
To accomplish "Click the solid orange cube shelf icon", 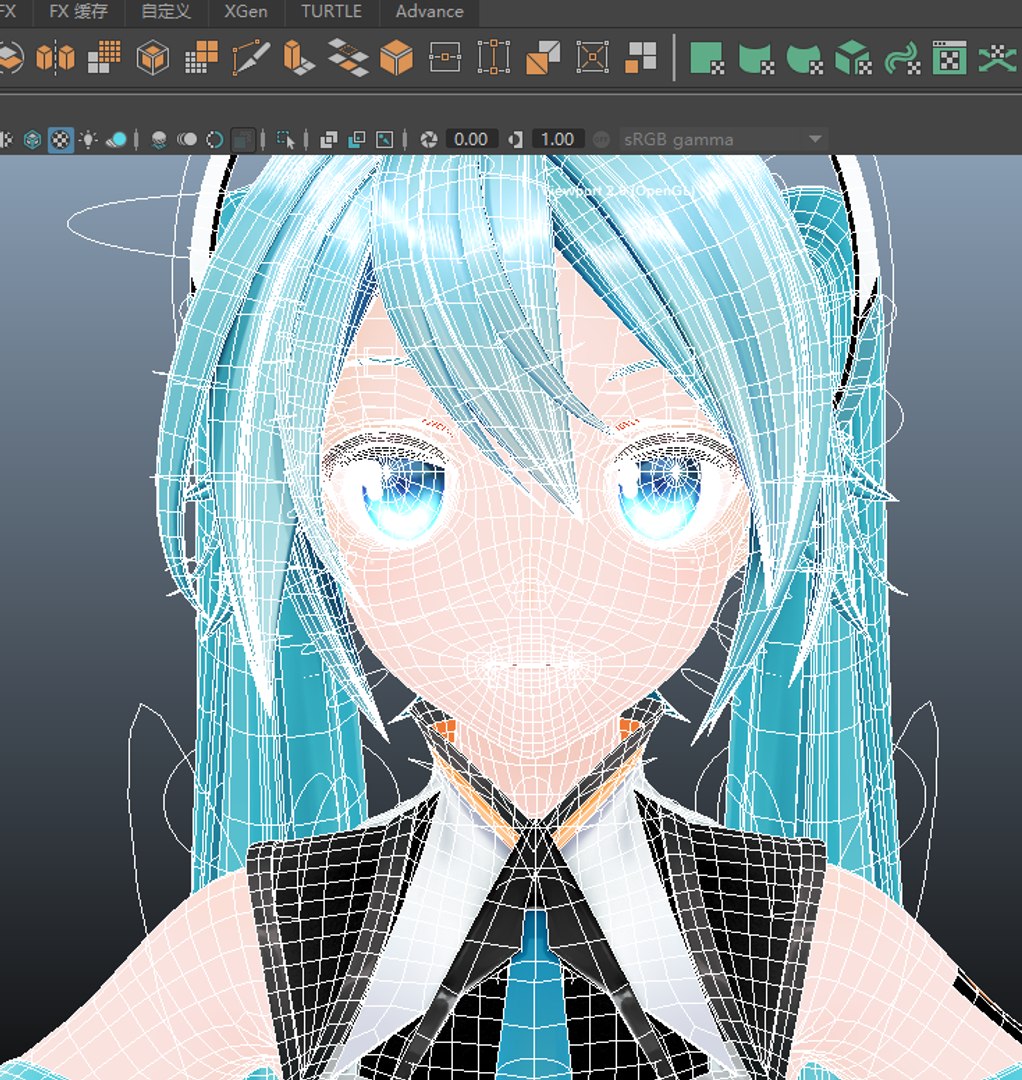I will click(396, 57).
